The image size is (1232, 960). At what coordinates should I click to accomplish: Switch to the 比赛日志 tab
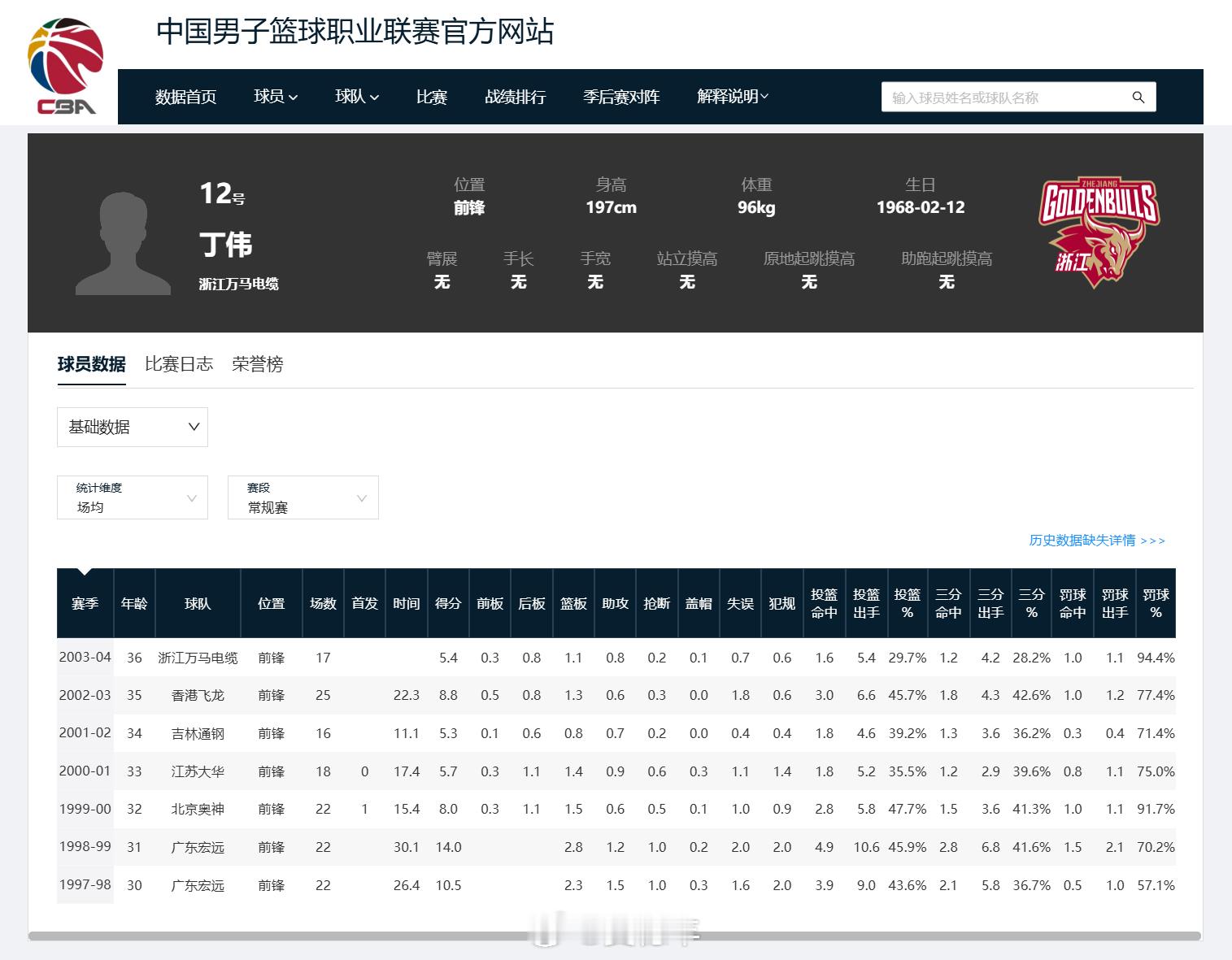click(x=179, y=364)
